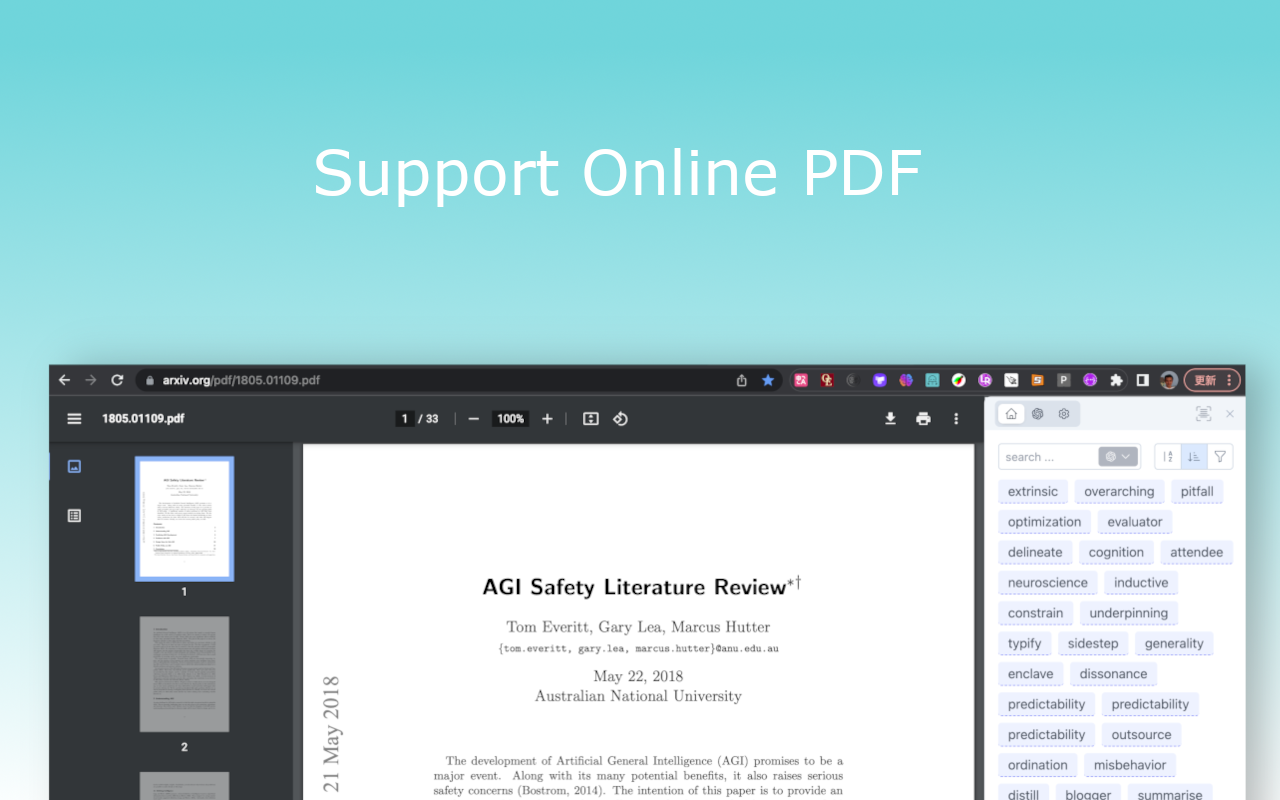
Task: Open the Extensions puzzle-piece menu
Action: 1117,380
